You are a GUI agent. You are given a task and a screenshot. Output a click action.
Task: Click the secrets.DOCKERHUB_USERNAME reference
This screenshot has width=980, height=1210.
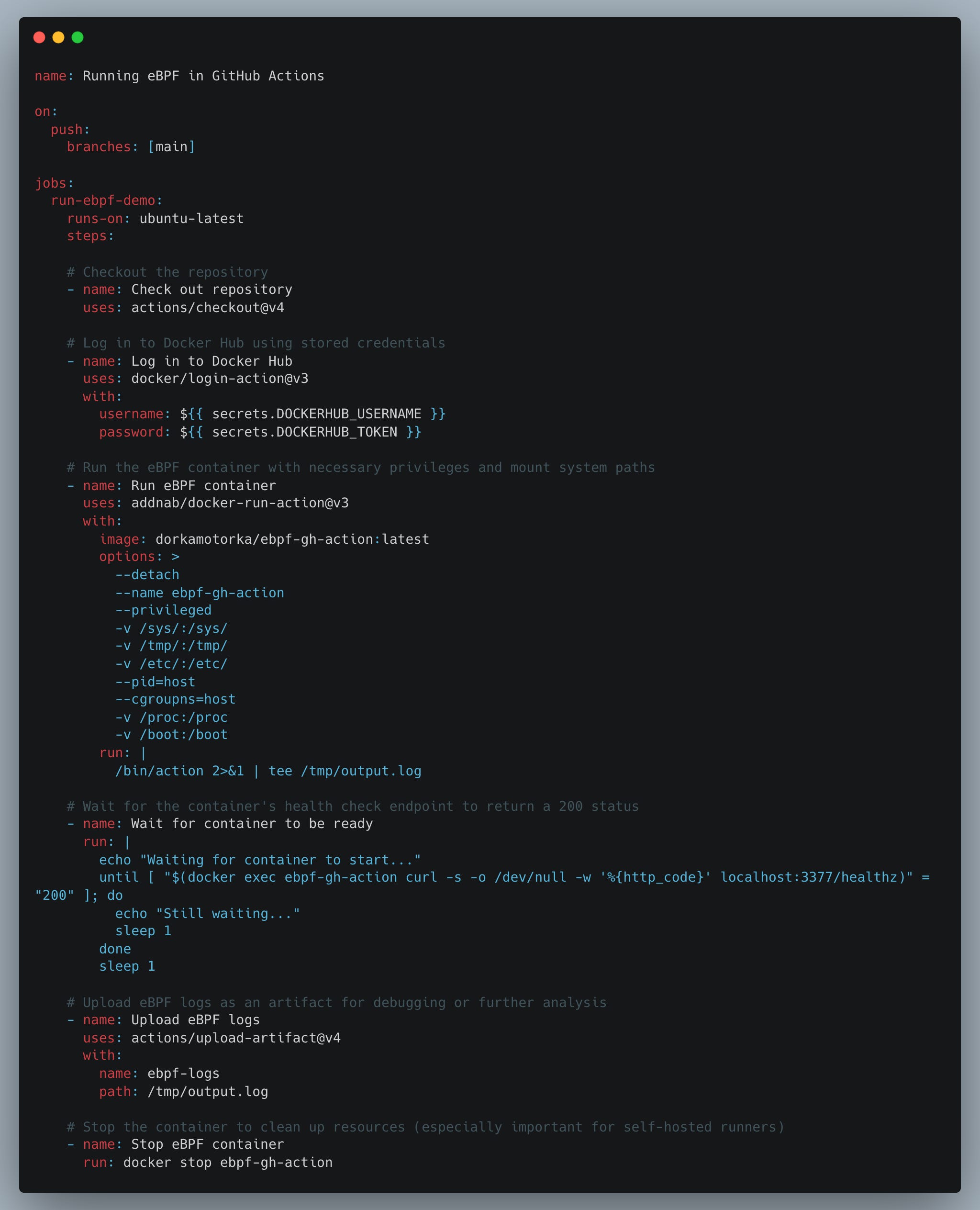(317, 414)
